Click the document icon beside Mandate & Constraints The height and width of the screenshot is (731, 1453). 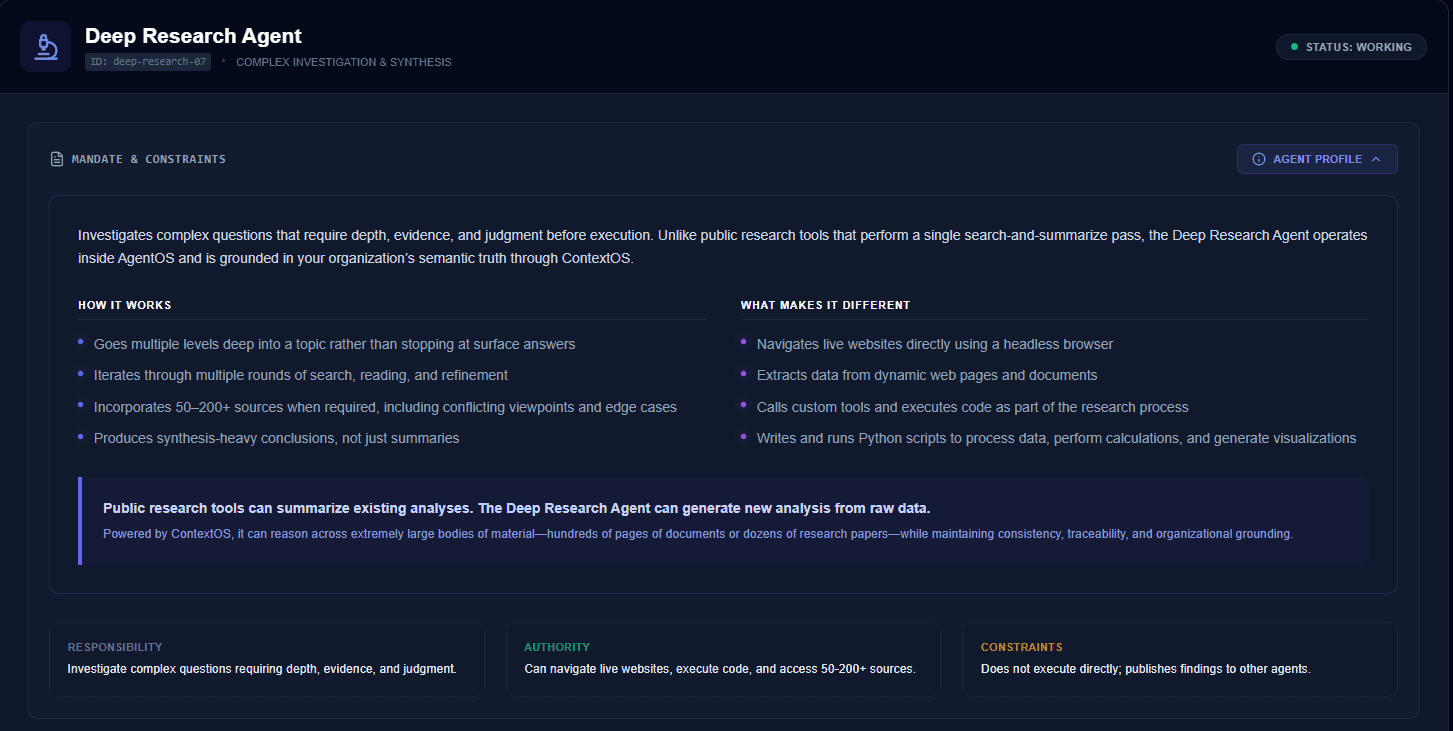57,159
